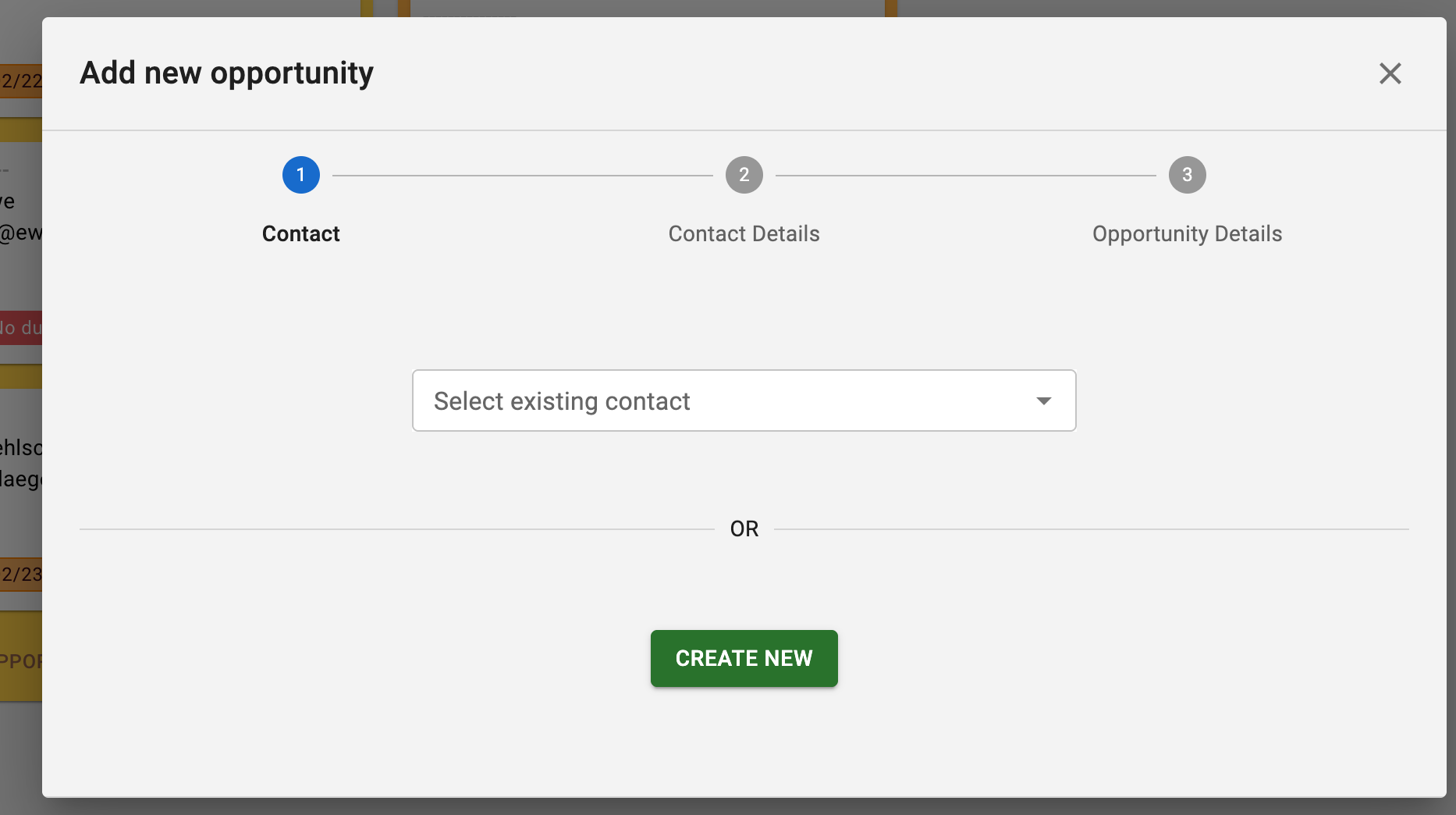1456x815 pixels.
Task: Select the Contact step label
Action: (x=300, y=233)
